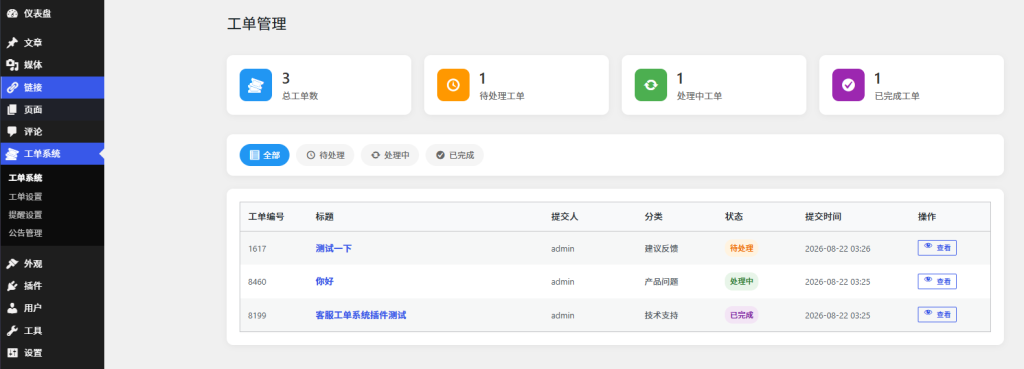Filter tickets by 待处理
Screen dimensions: 1024x369
[x=325, y=155]
